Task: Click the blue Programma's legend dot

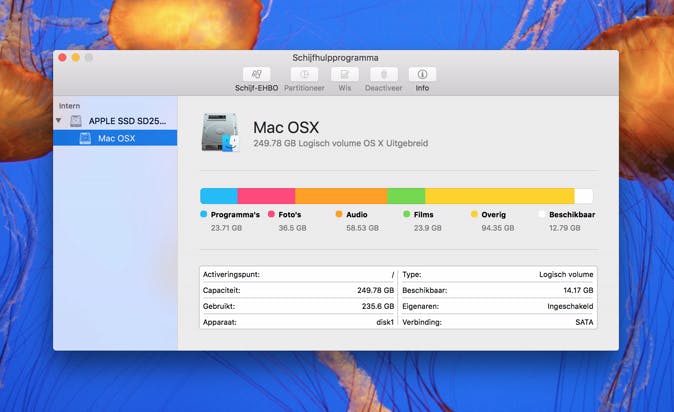Action: [x=204, y=214]
